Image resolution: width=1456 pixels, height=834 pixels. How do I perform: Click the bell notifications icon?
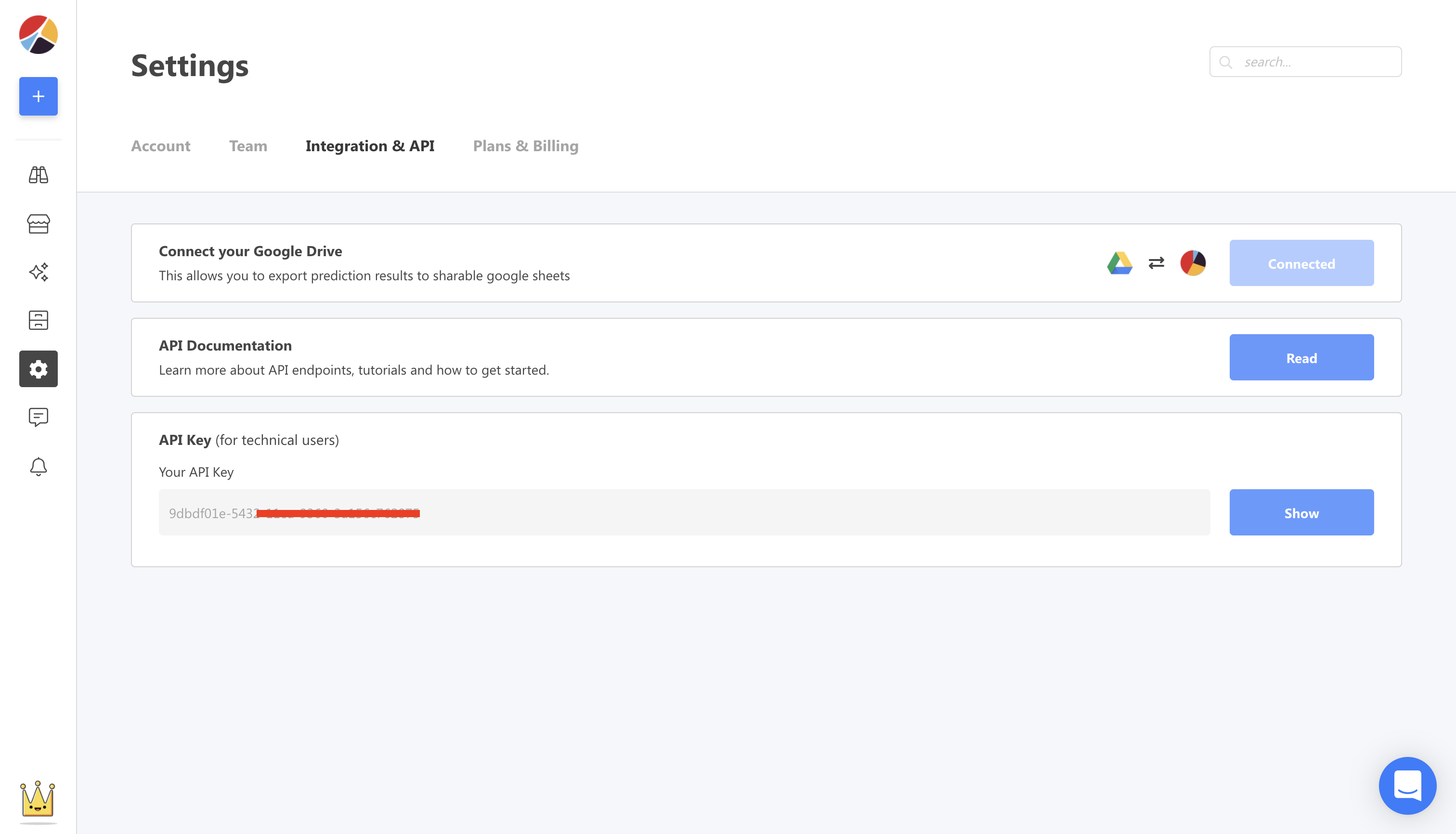coord(39,466)
